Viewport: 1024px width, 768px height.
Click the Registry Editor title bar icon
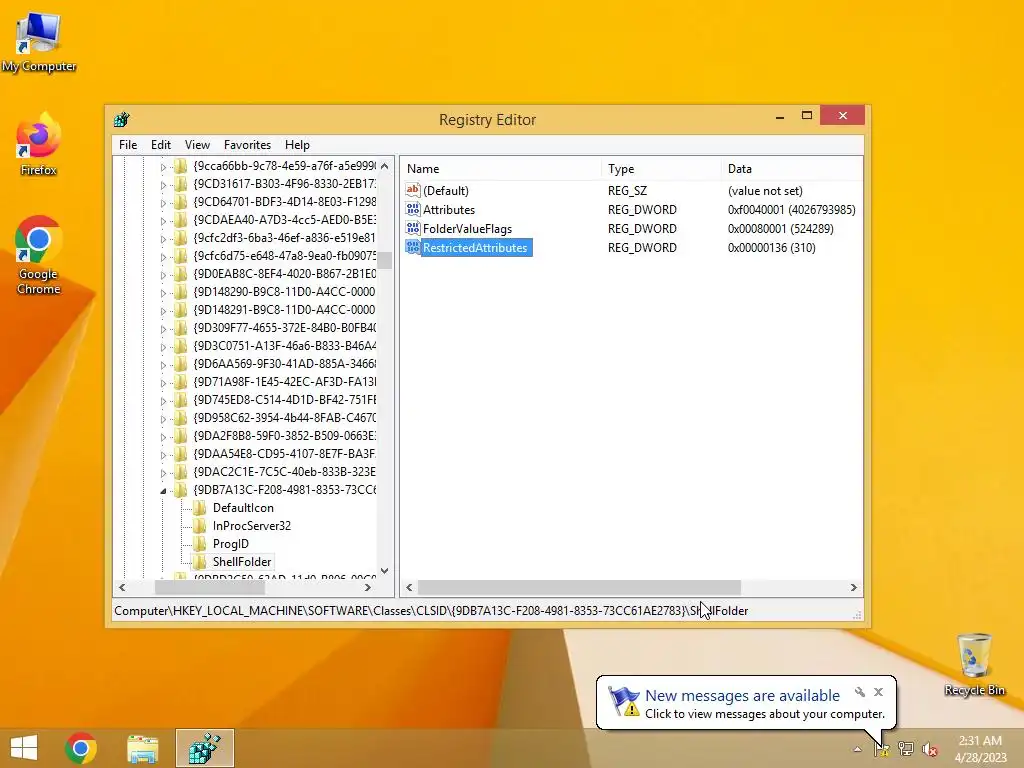(x=122, y=120)
